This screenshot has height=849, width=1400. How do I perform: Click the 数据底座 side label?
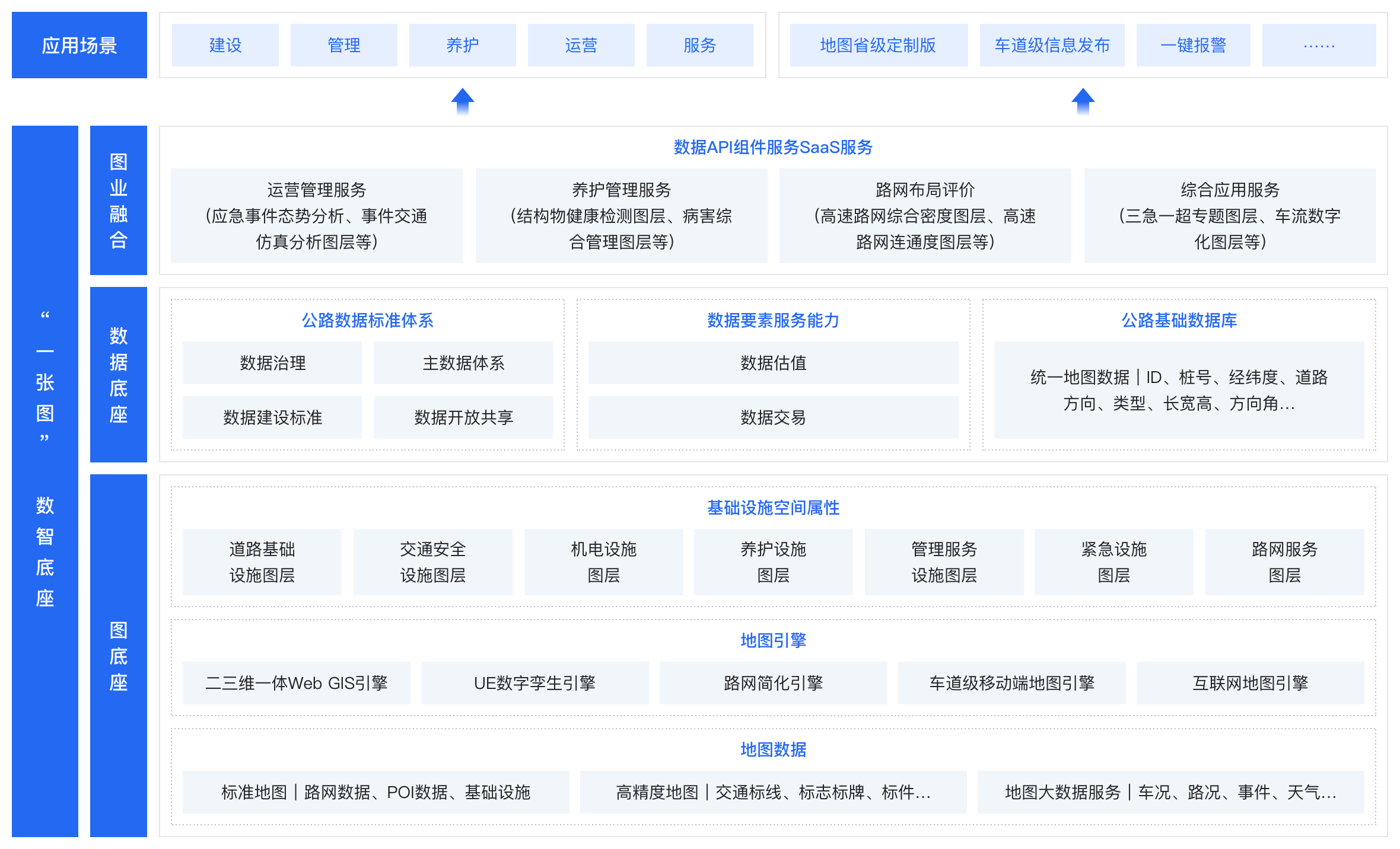(118, 375)
